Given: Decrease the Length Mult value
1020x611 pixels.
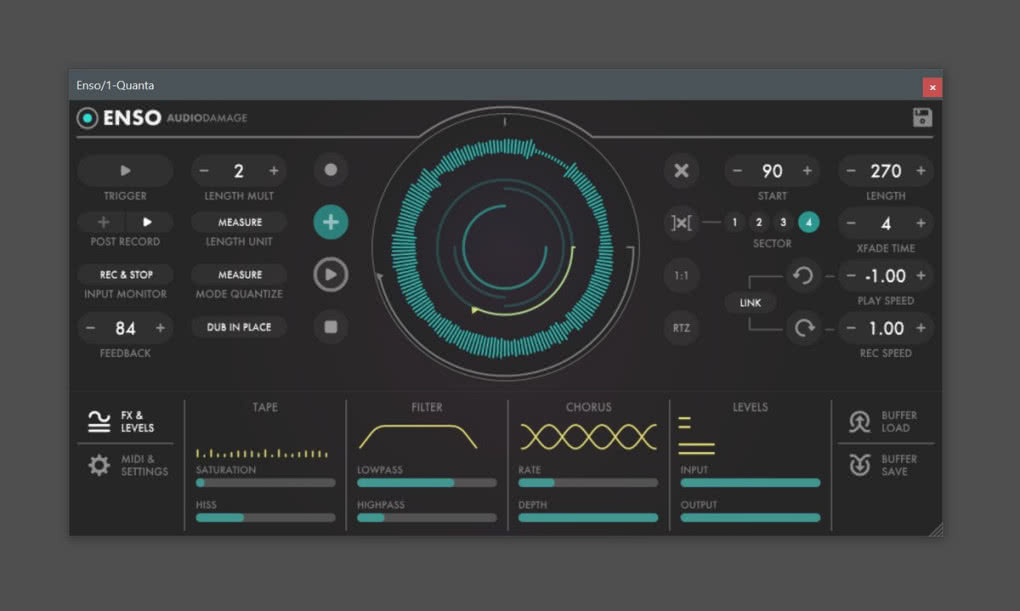Looking at the screenshot, I should 204,170.
